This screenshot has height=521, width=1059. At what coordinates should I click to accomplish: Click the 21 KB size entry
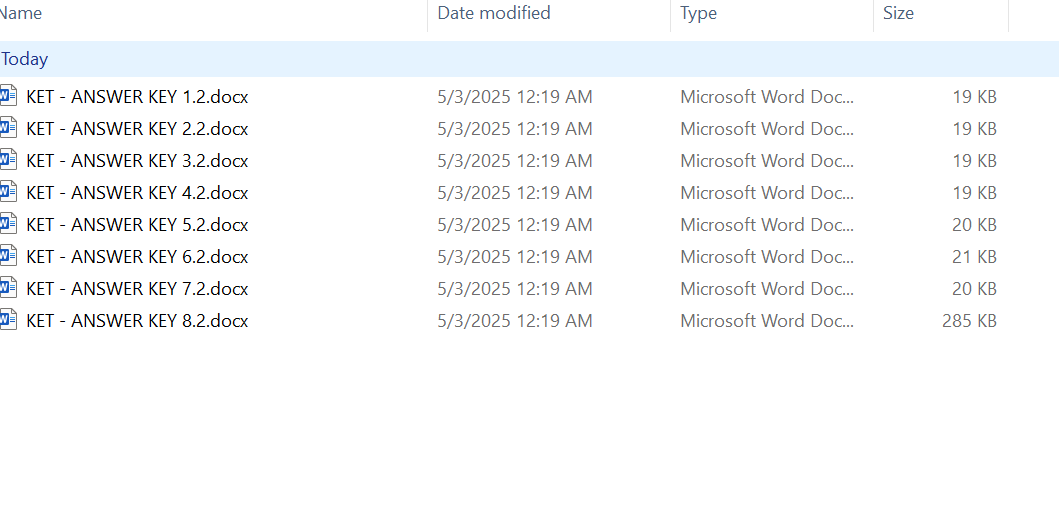[974, 257]
